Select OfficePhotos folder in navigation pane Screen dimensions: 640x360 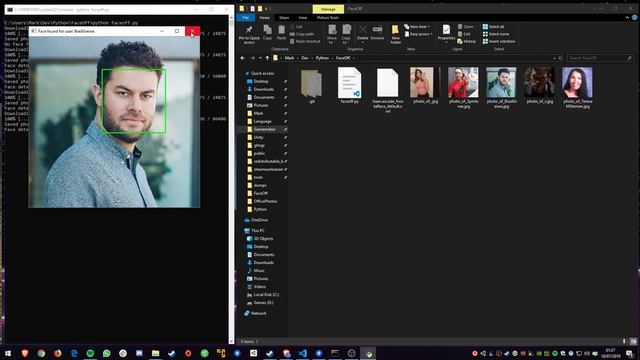pyautogui.click(x=265, y=201)
